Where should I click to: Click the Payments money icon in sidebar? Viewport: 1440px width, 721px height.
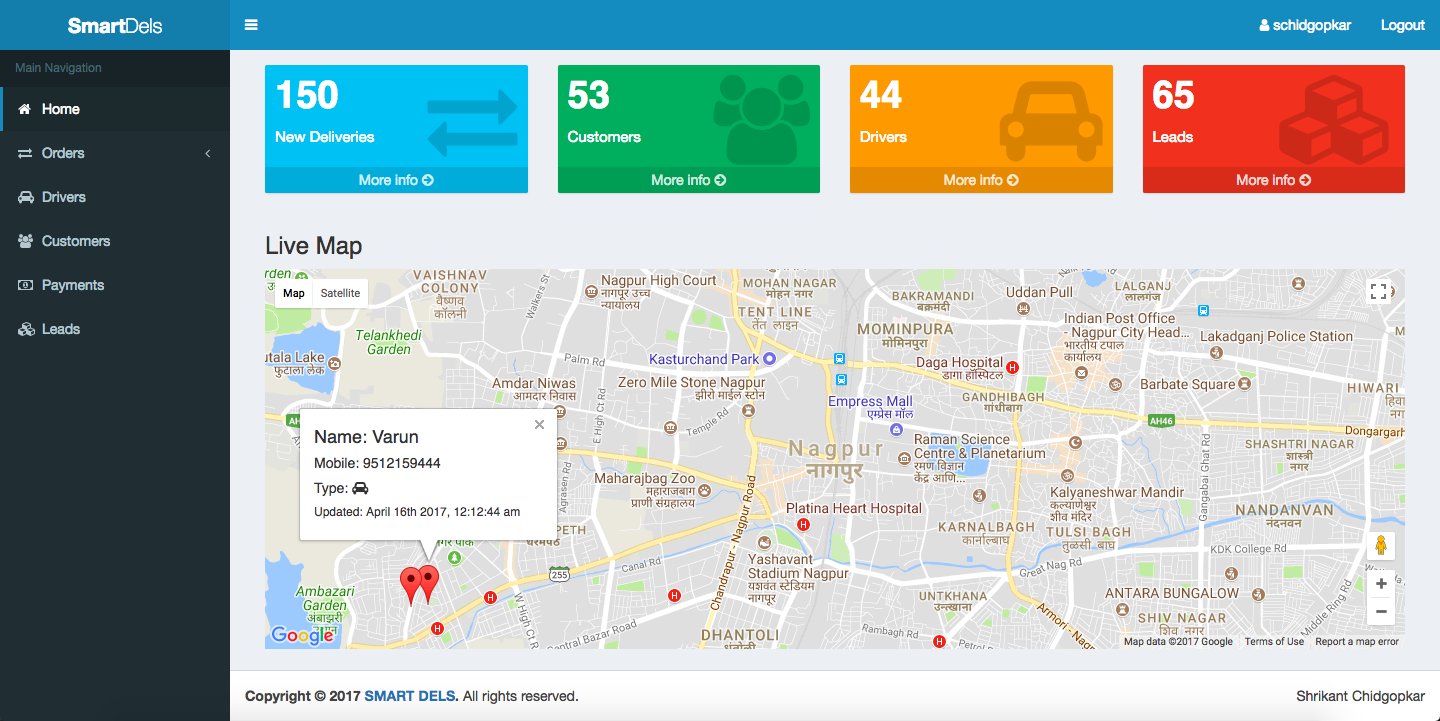25,285
